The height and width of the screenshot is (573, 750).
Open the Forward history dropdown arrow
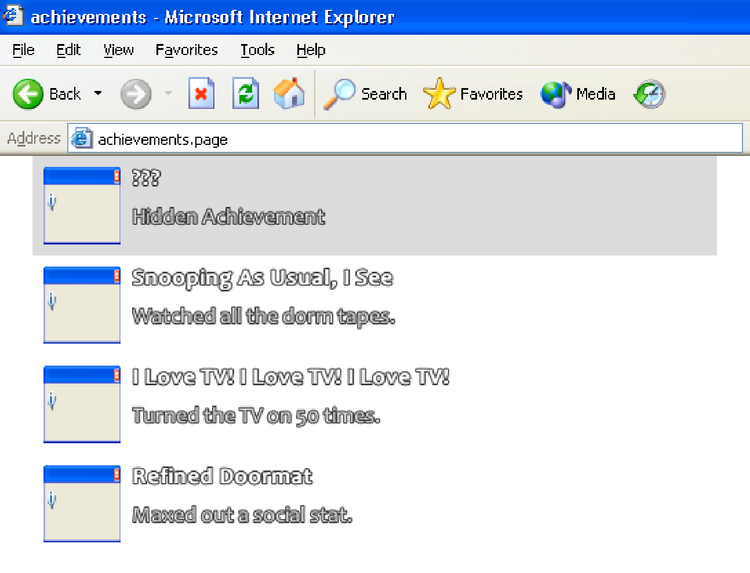click(x=168, y=93)
